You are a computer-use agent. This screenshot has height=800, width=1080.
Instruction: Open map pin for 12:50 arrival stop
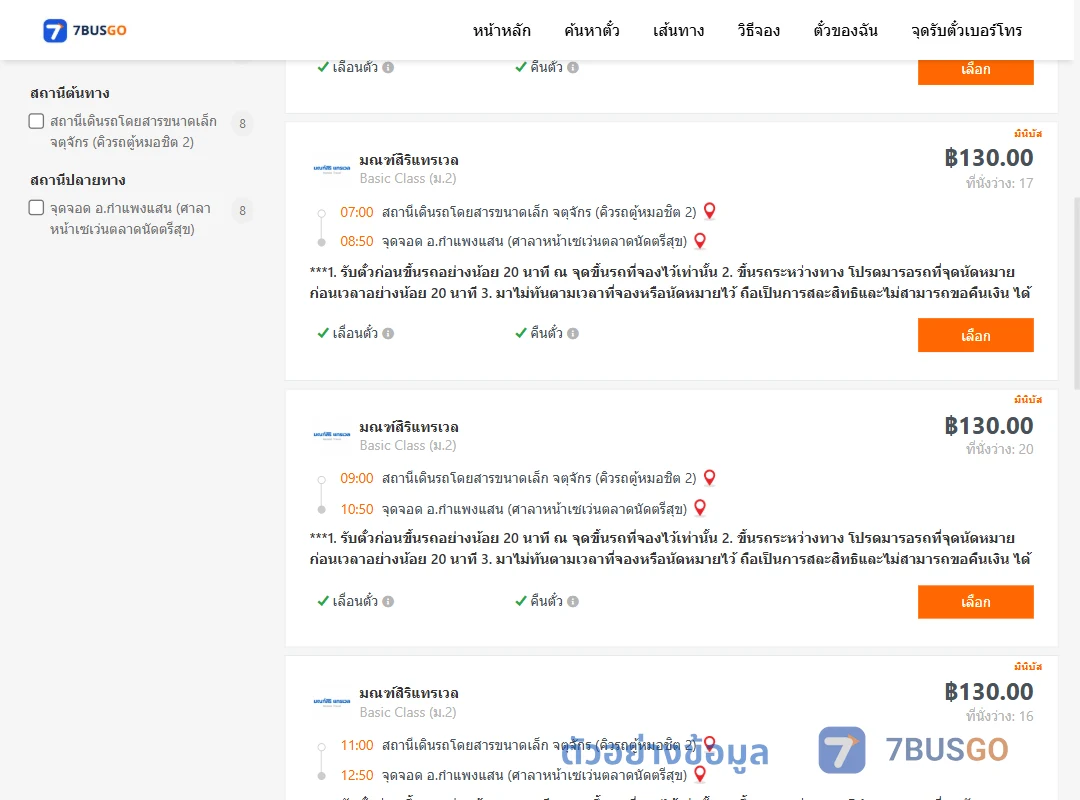[700, 774]
